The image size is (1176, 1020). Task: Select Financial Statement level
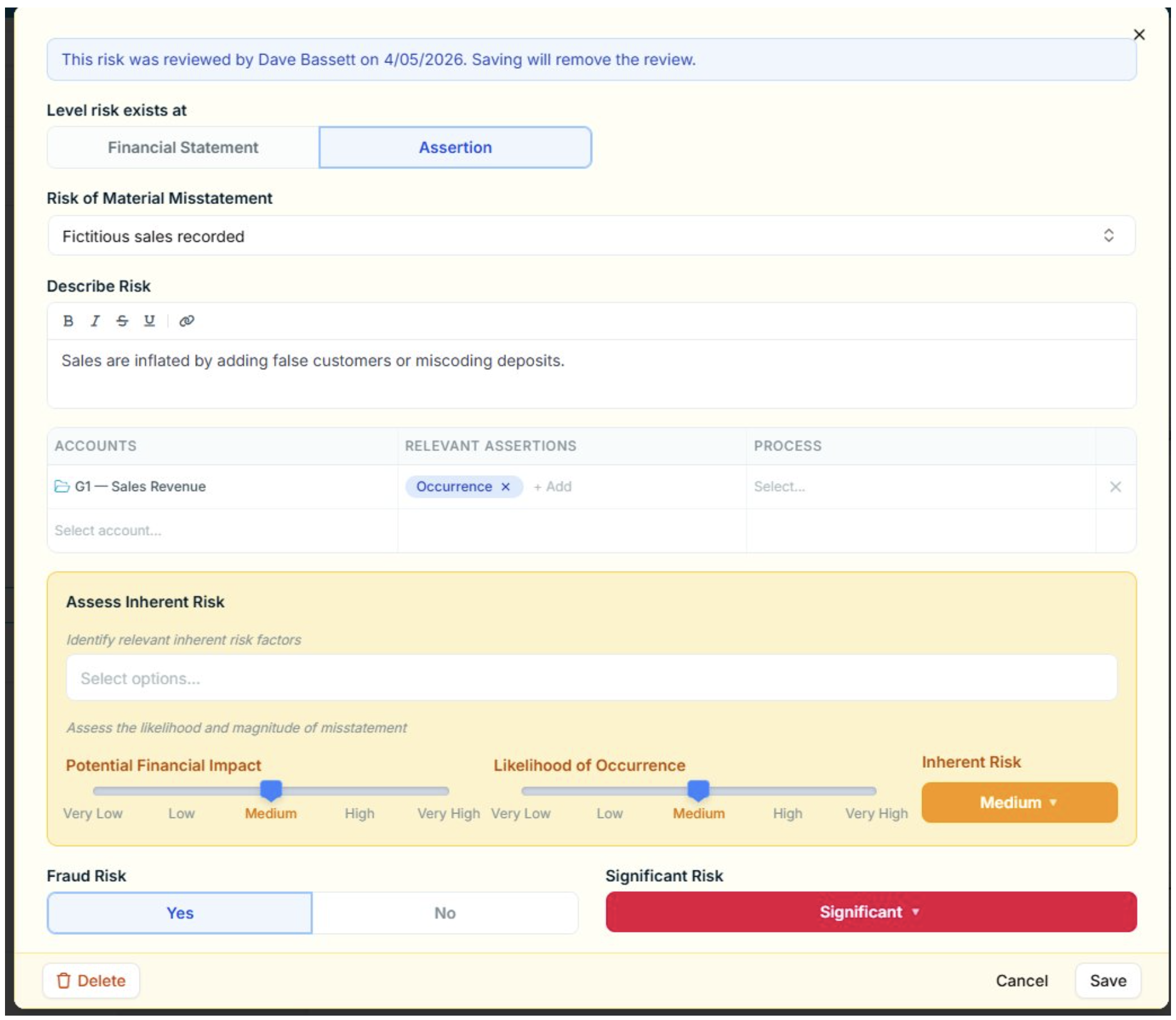point(183,148)
